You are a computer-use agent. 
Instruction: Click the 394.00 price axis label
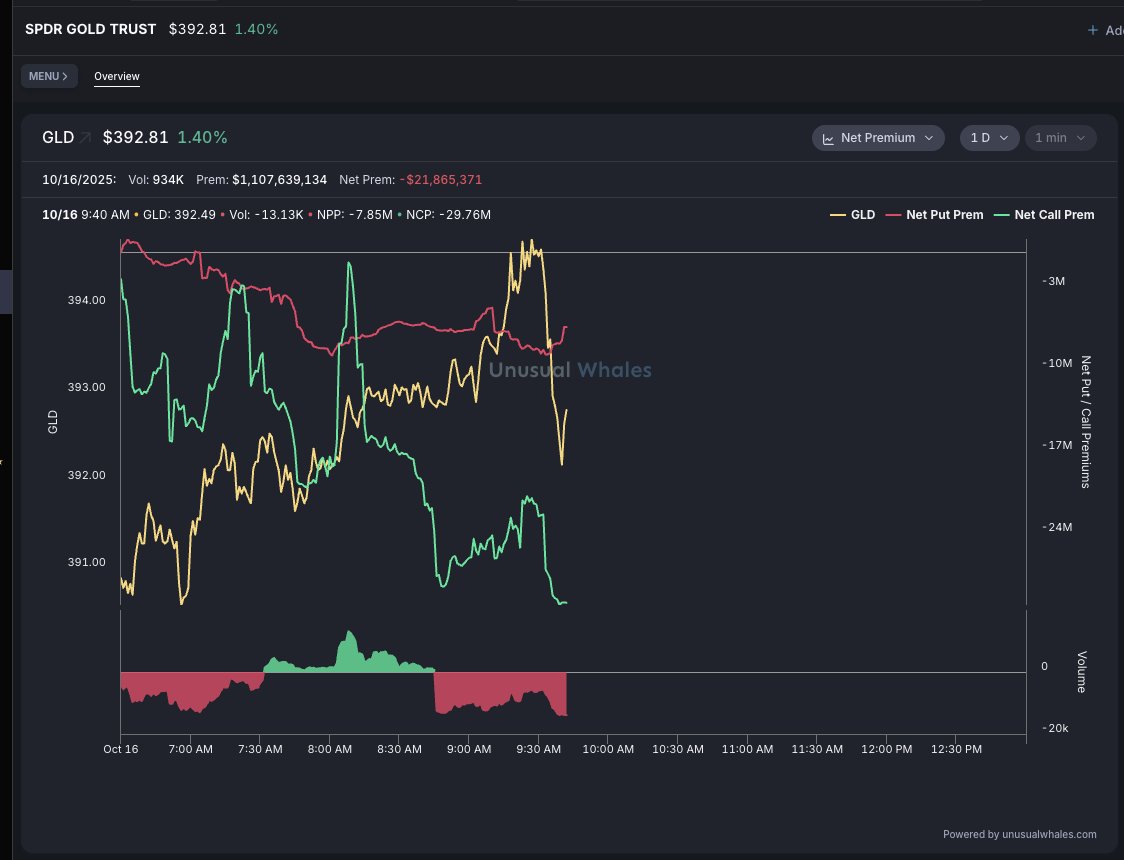(85, 300)
